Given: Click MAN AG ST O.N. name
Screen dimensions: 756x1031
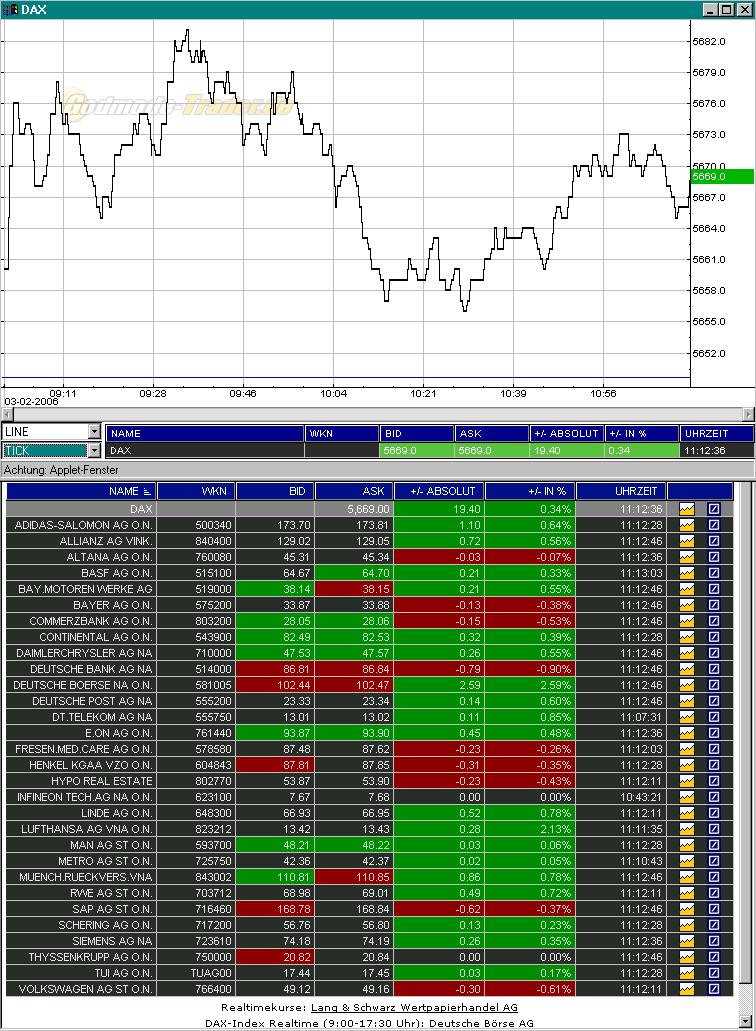Looking at the screenshot, I should click(111, 845).
